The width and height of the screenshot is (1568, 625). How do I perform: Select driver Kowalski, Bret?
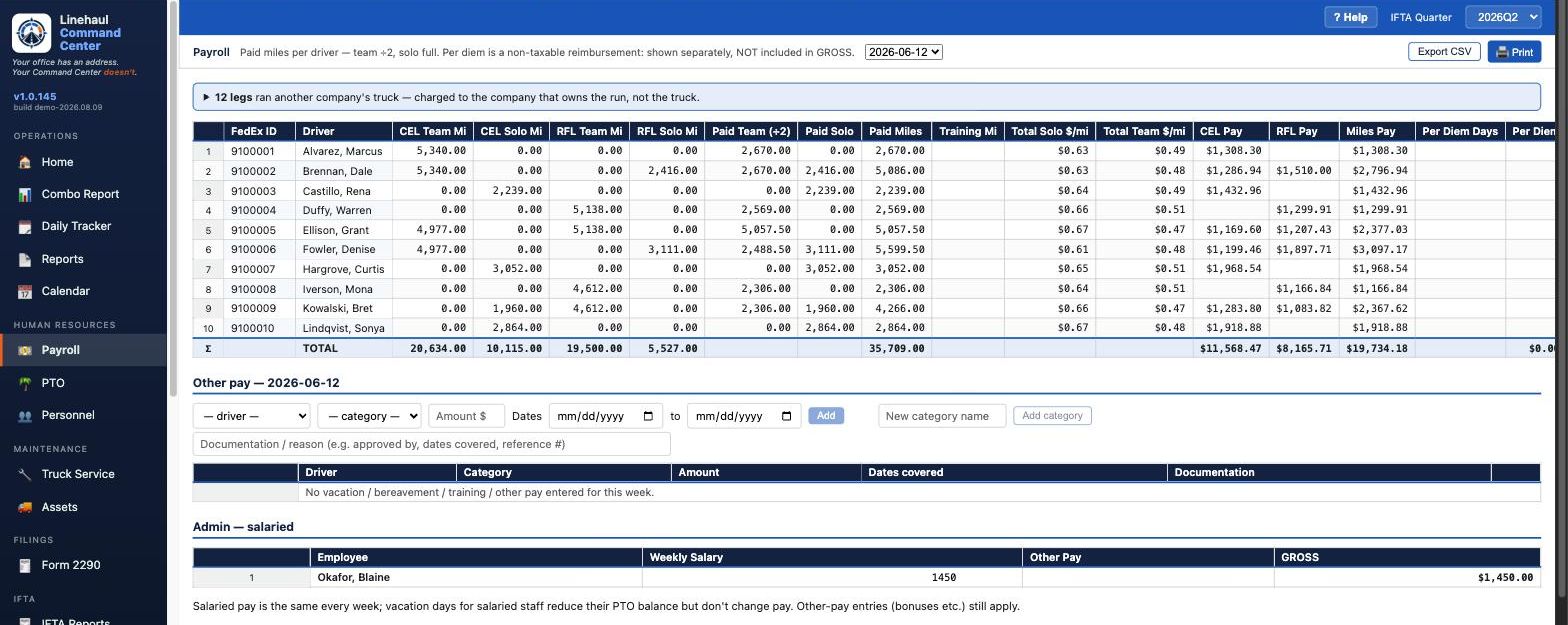(x=337, y=308)
